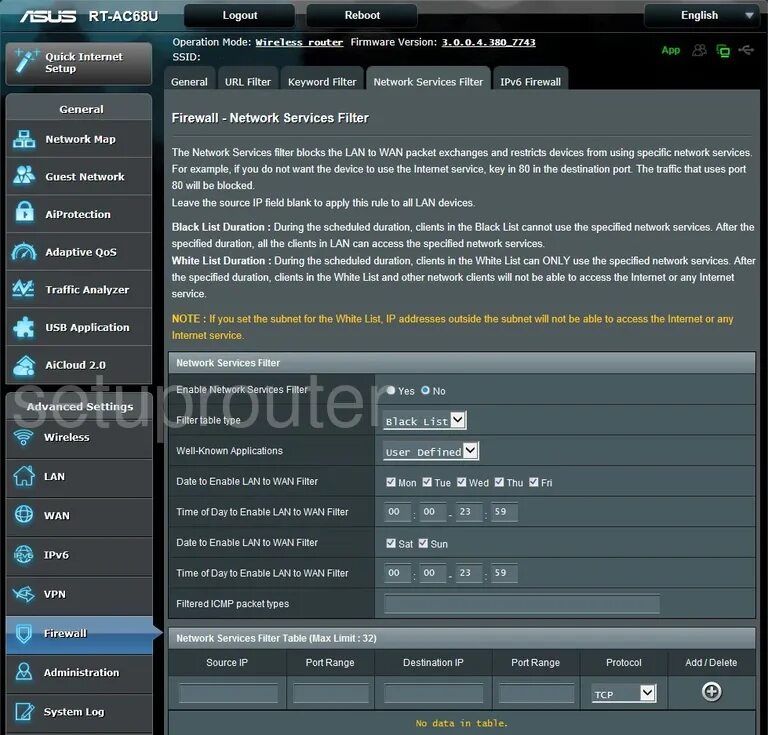Open the Guest Network people icon
768x735 pixels.
coord(24,175)
